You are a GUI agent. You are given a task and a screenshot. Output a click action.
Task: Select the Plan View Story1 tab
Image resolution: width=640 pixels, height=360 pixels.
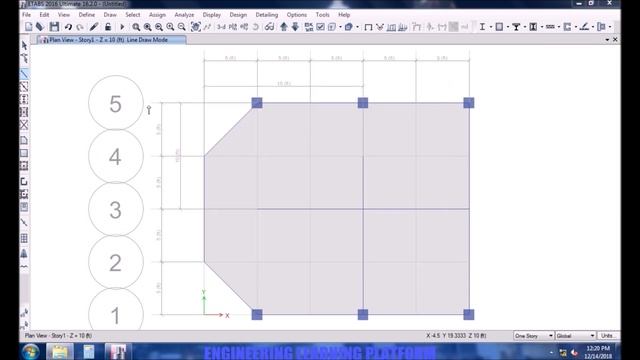(x=111, y=40)
